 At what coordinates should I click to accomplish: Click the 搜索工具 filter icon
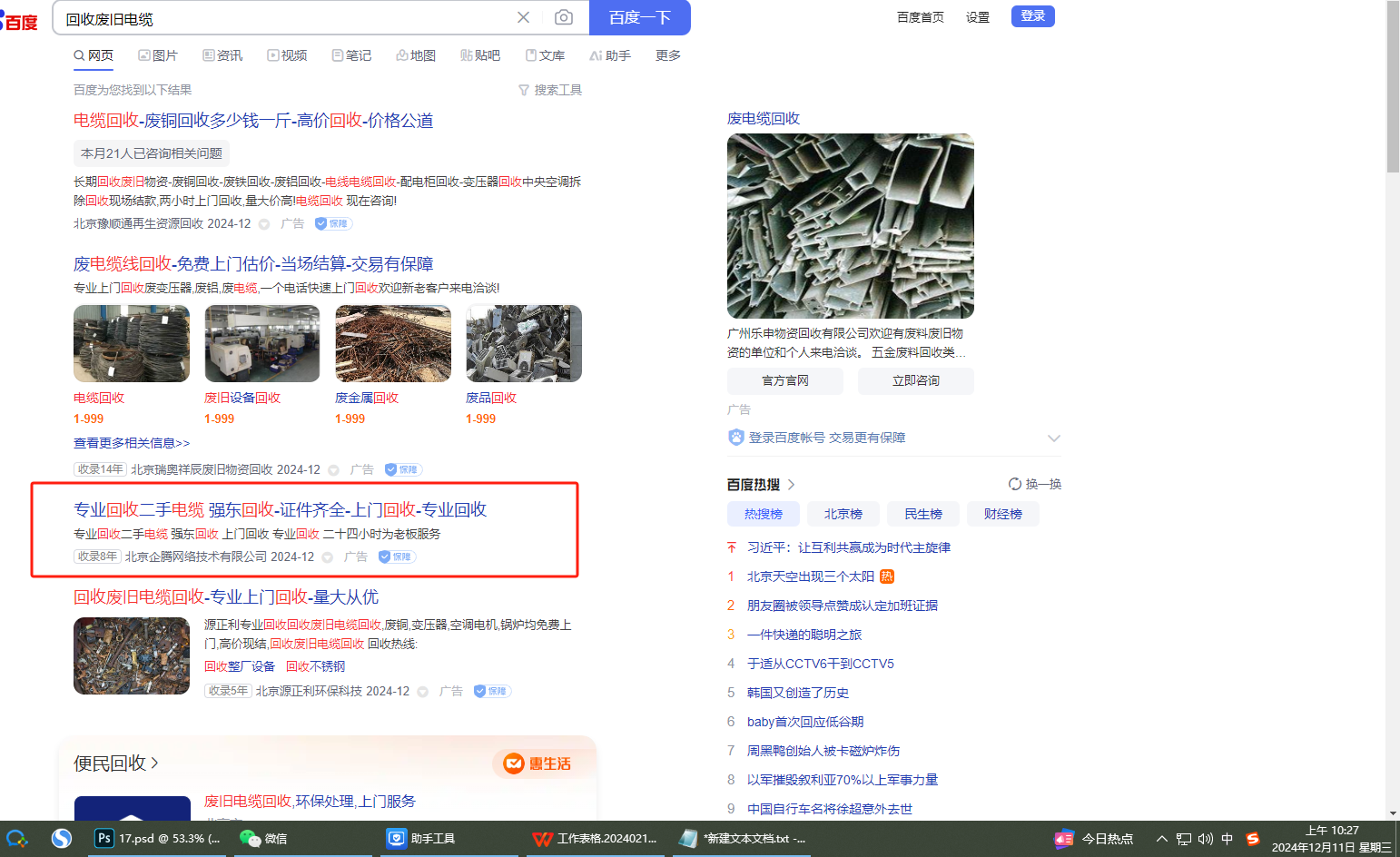[x=524, y=90]
